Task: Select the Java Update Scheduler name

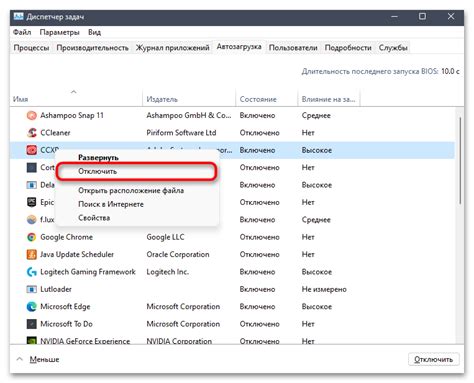Action: click(77, 254)
